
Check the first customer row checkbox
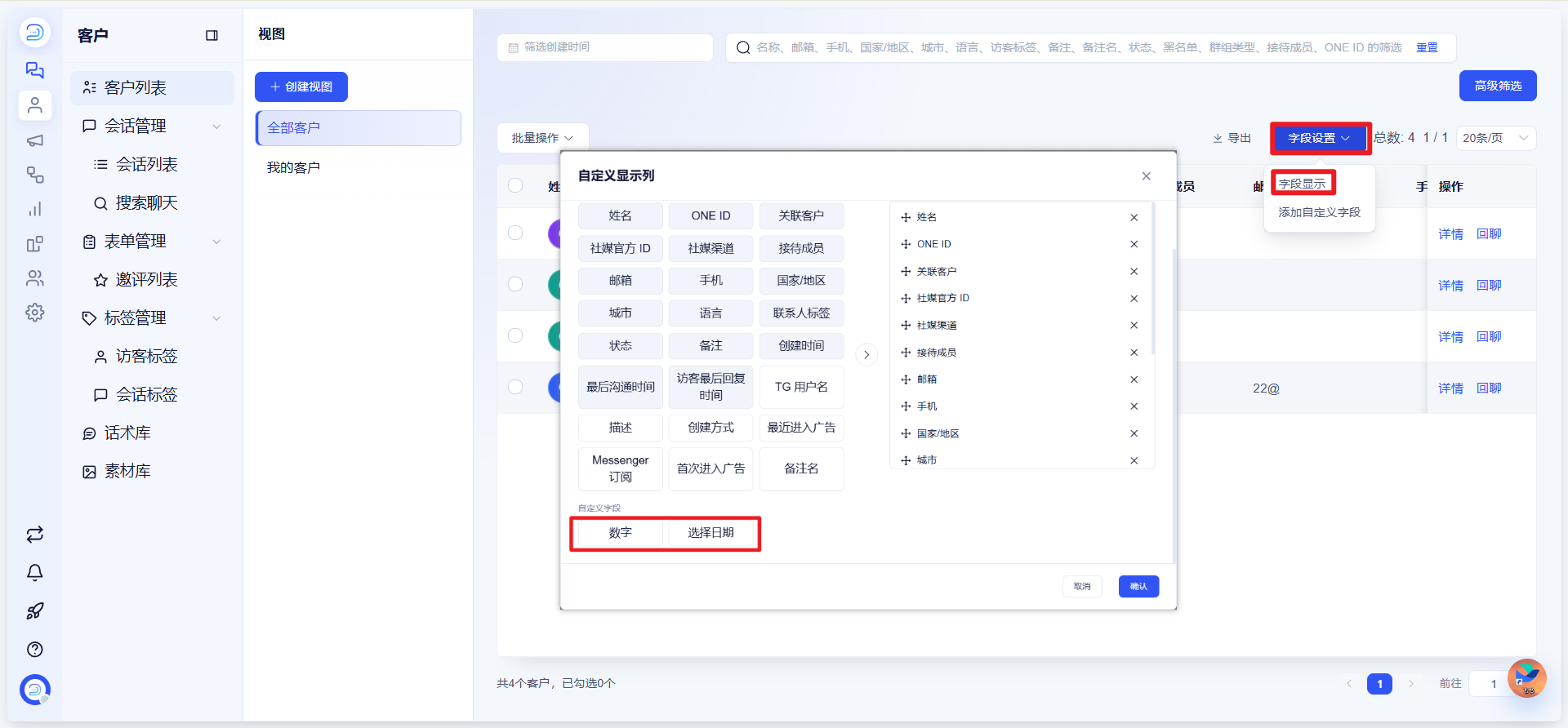click(515, 233)
